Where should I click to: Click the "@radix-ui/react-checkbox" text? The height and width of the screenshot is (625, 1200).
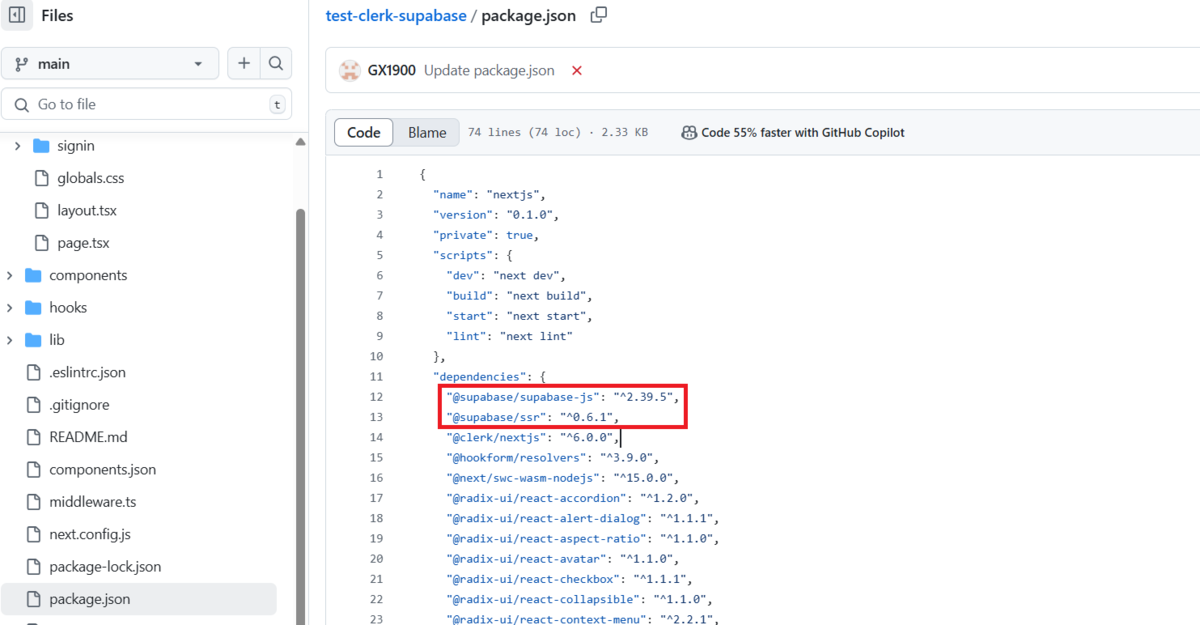point(532,579)
